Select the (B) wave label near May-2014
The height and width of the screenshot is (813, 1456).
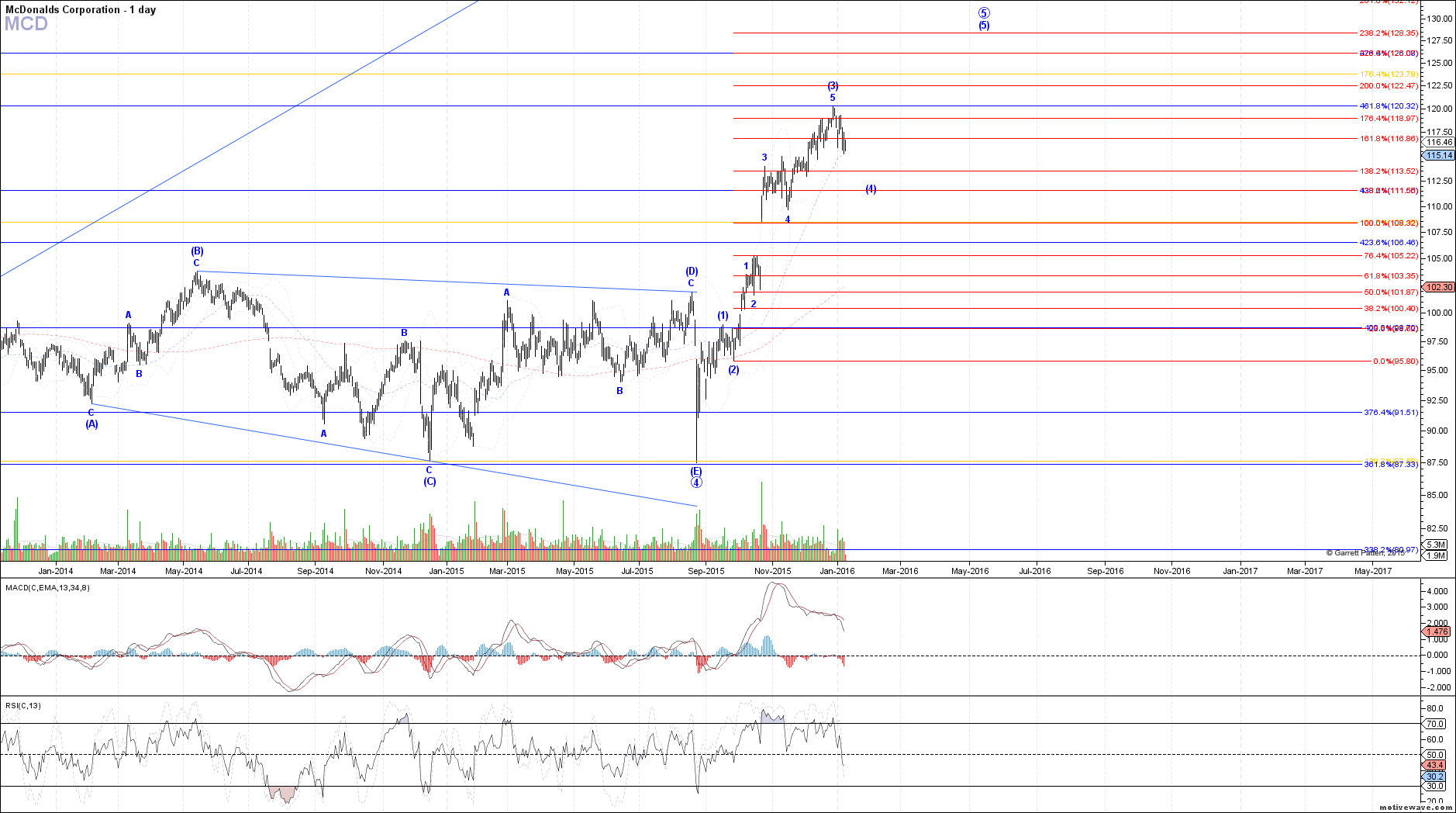pyautogui.click(x=197, y=251)
